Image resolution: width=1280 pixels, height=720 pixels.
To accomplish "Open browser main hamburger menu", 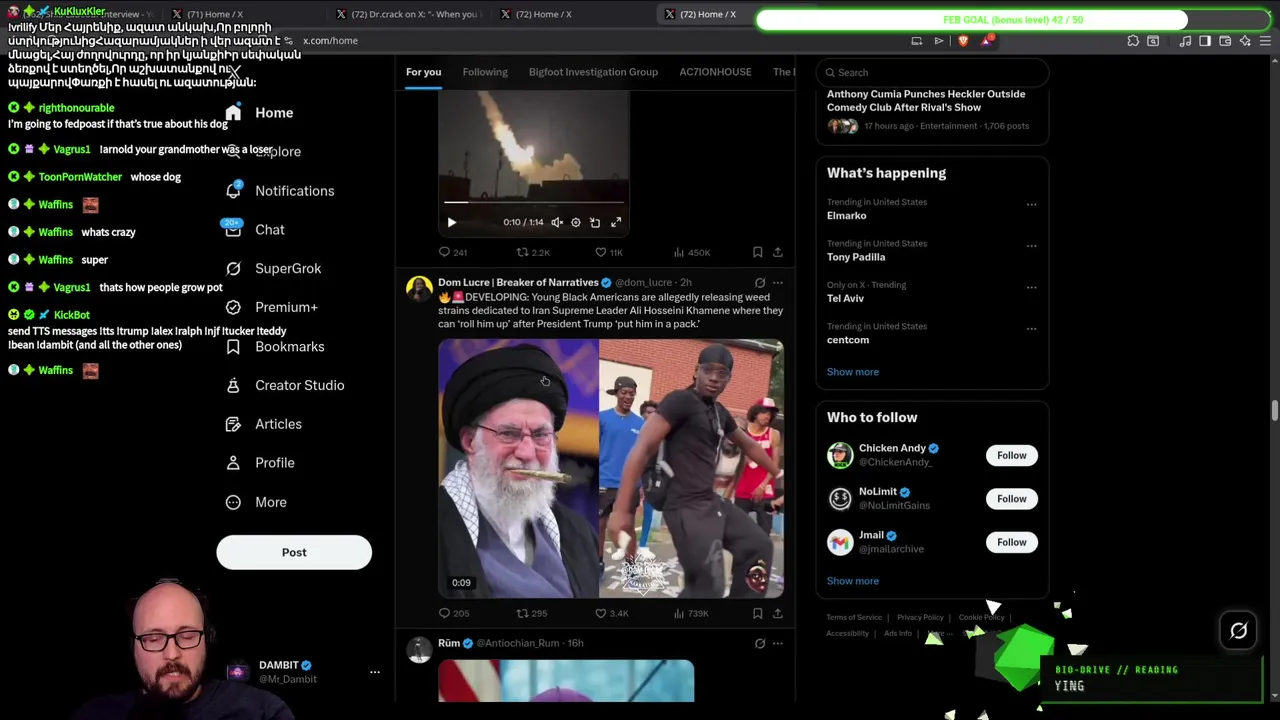I will (1265, 41).
